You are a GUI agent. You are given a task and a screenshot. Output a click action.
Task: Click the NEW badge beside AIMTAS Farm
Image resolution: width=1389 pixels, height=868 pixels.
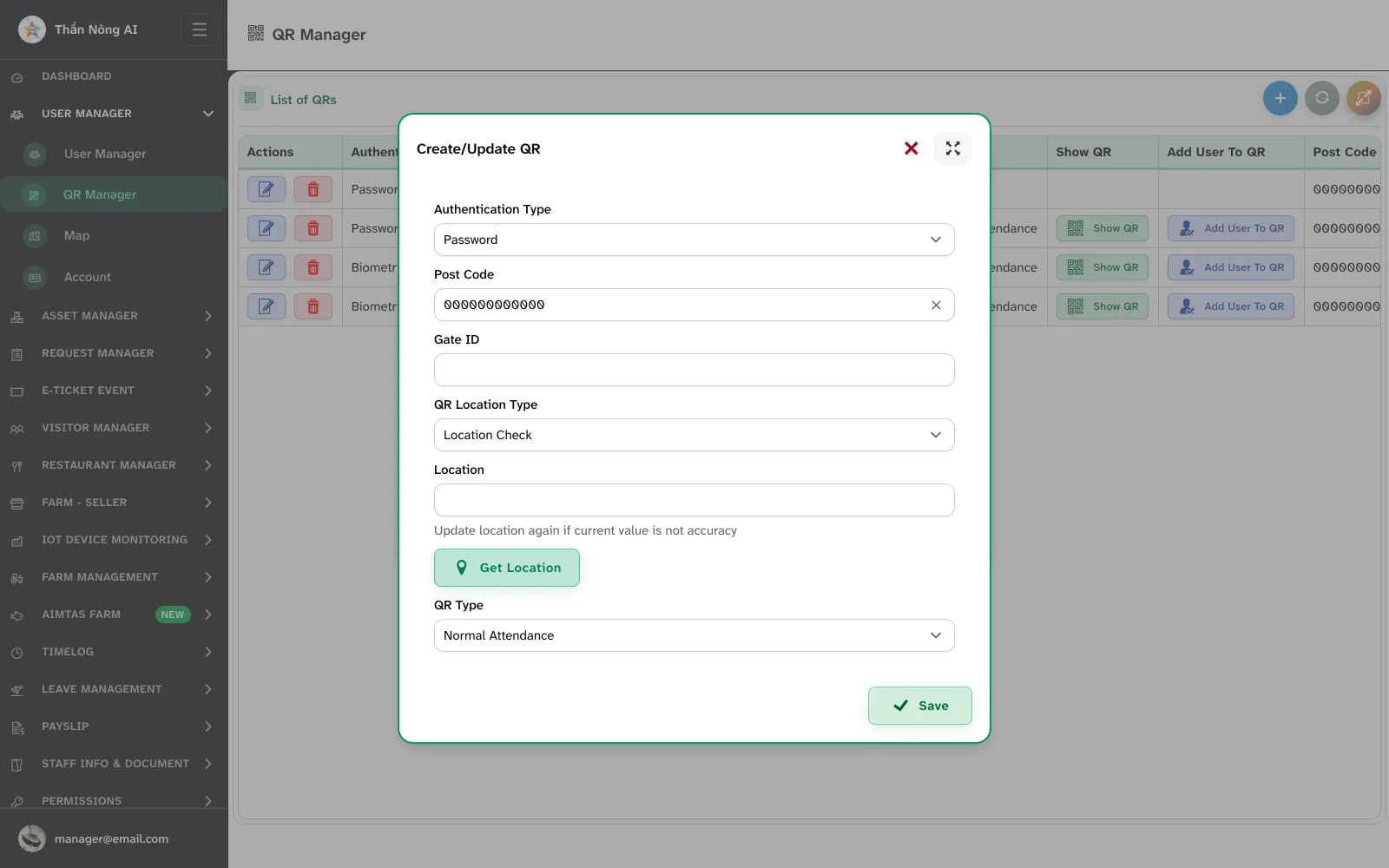(x=173, y=615)
